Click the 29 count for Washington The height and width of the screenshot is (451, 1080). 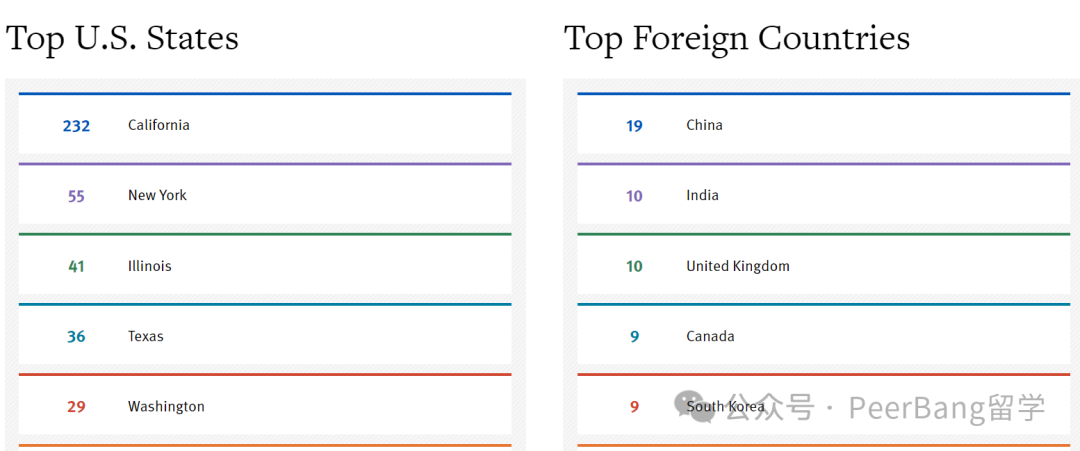(x=76, y=407)
